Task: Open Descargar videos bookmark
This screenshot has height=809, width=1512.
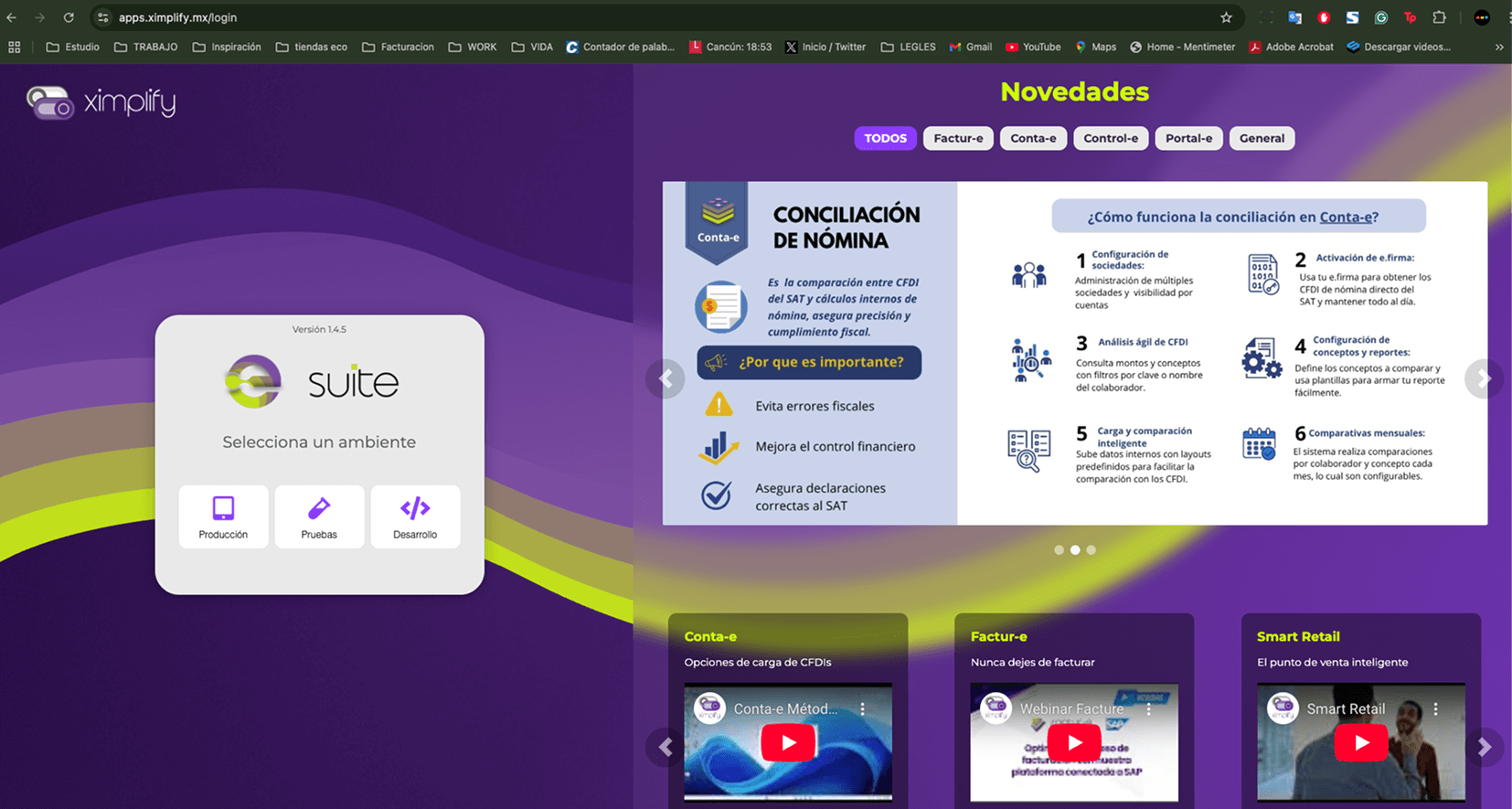Action: [1398, 47]
